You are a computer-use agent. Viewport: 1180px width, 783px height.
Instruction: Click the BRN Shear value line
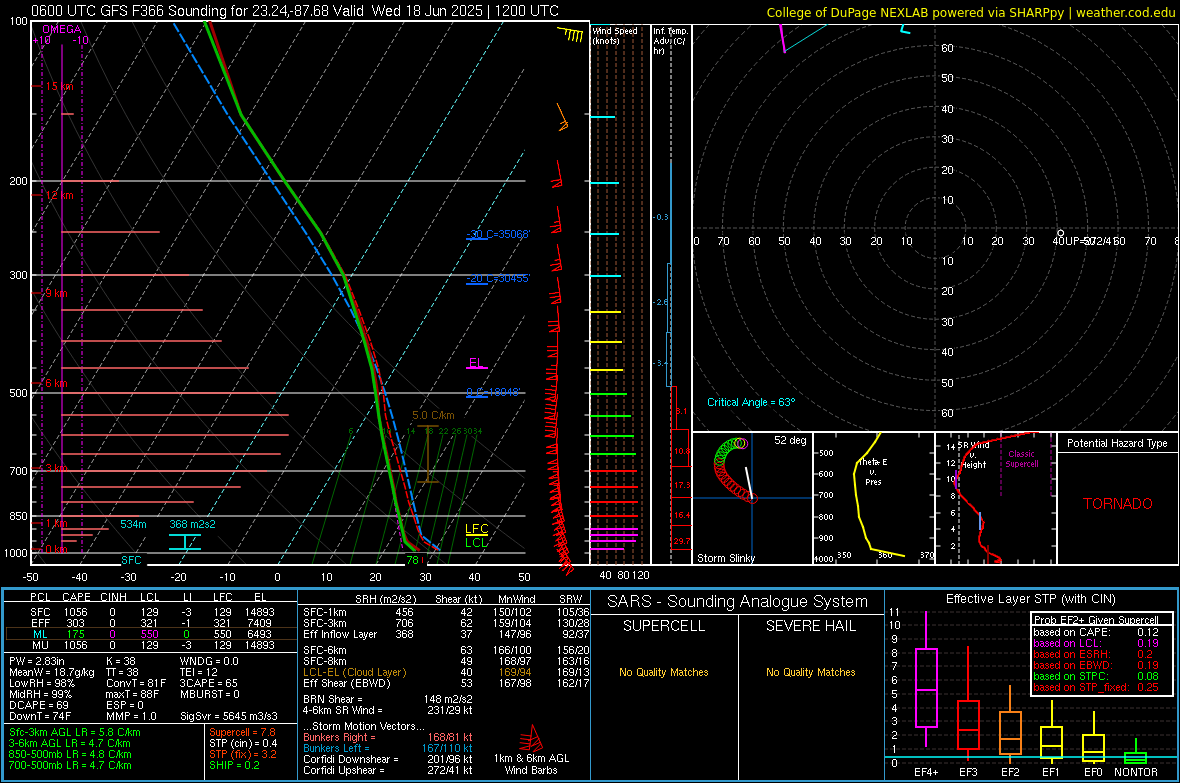pyautogui.click(x=388, y=699)
